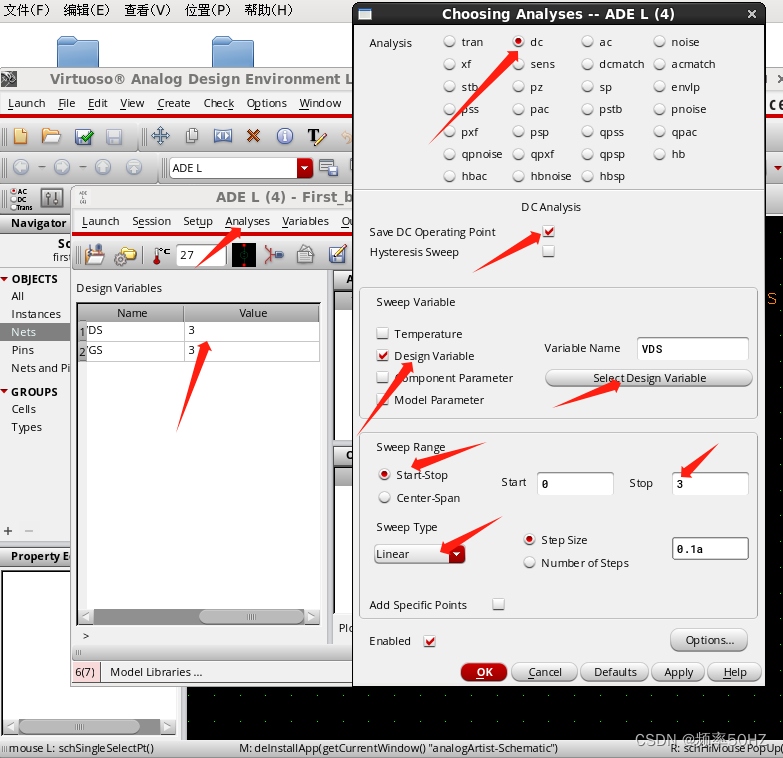Open Create menu in Virtuoso window
Image resolution: width=783 pixels, height=758 pixels.
click(174, 103)
